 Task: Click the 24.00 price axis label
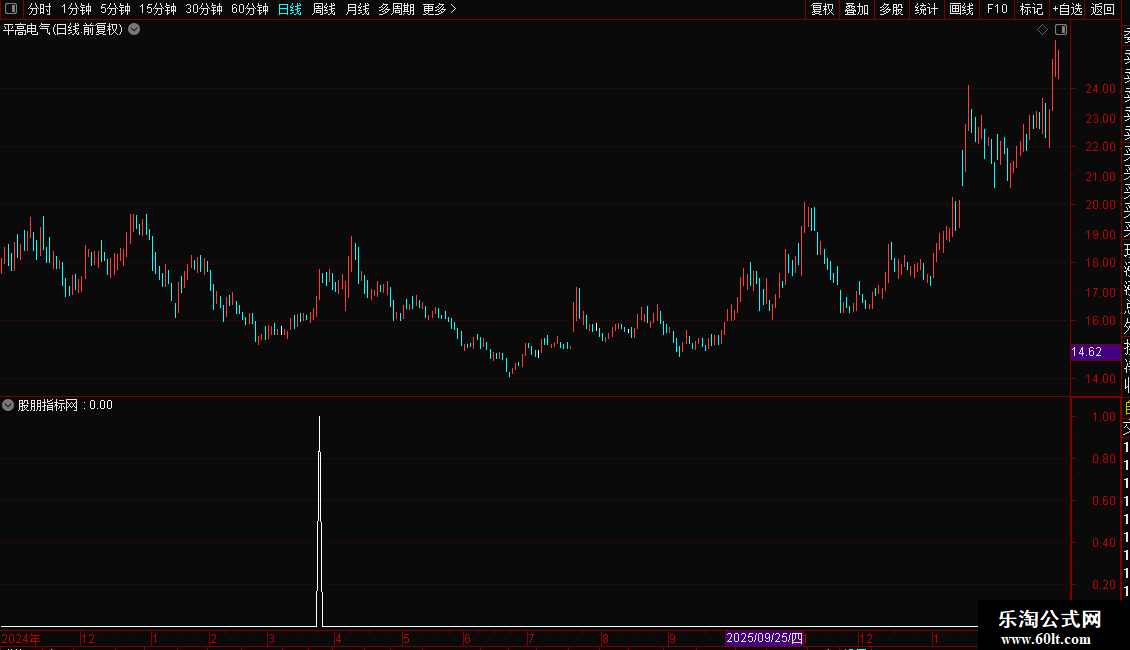pos(1100,89)
